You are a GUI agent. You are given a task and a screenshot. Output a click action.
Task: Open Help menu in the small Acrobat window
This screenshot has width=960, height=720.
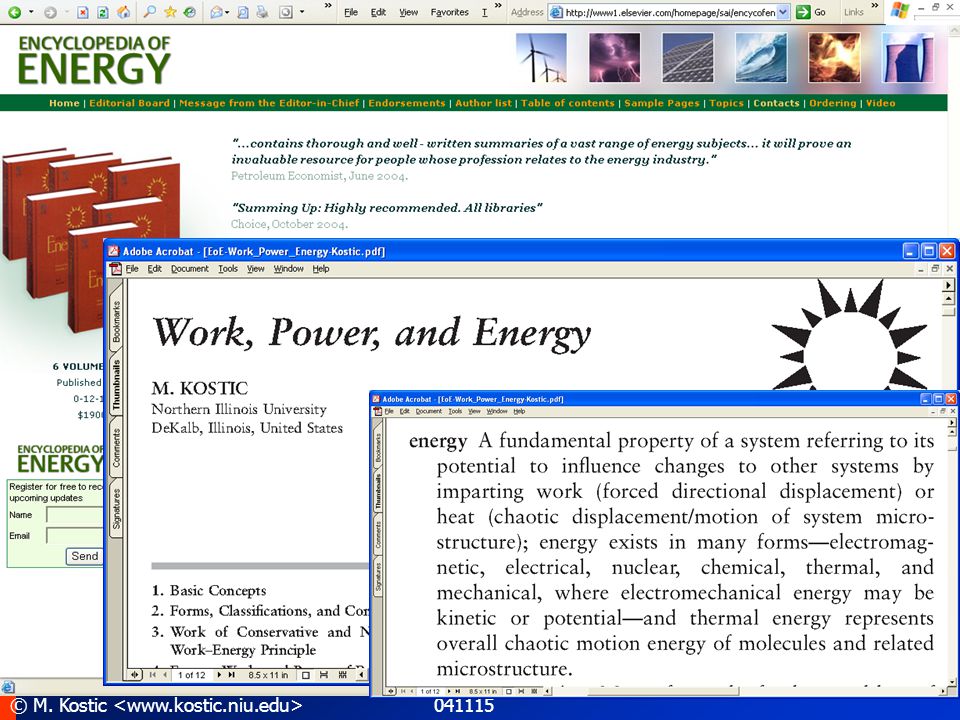point(519,411)
